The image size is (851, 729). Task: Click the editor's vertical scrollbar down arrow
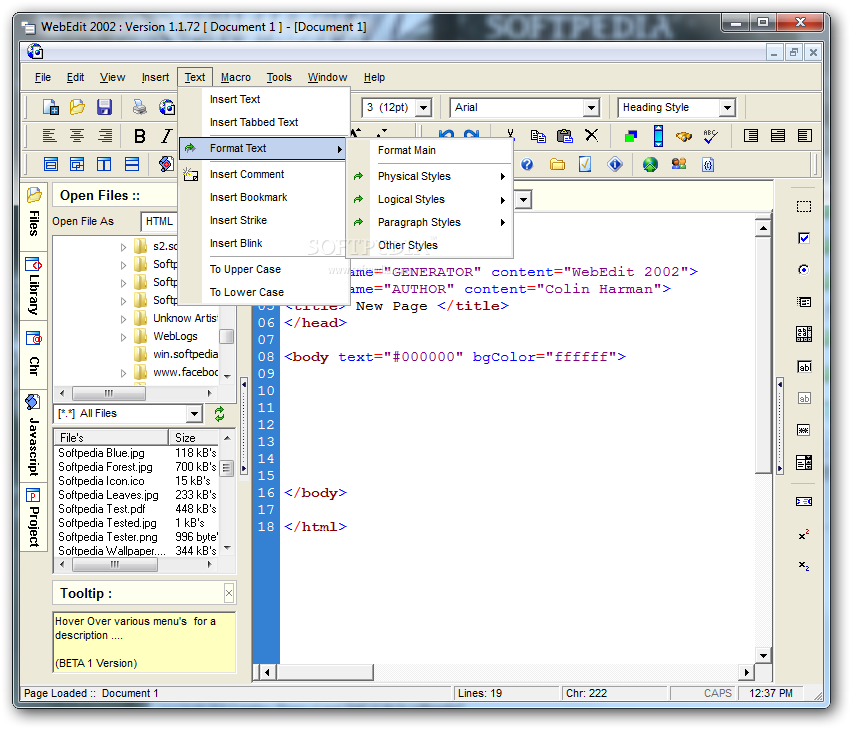763,655
